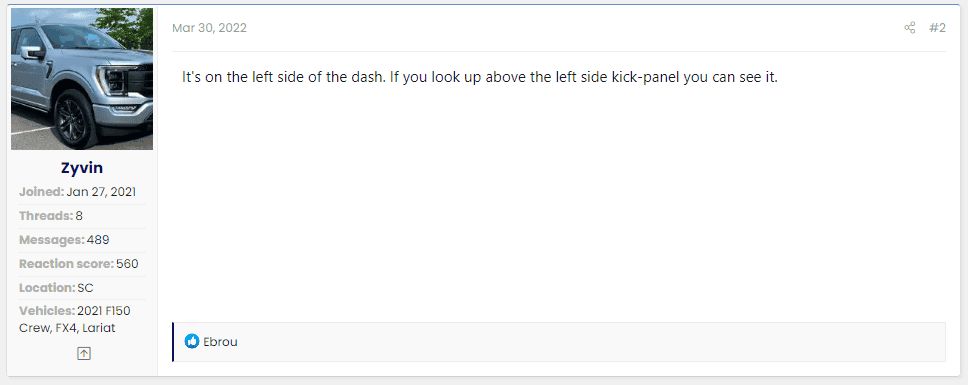This screenshot has height=385, width=968.
Task: Click the Reaction score value 560
Action: (127, 264)
